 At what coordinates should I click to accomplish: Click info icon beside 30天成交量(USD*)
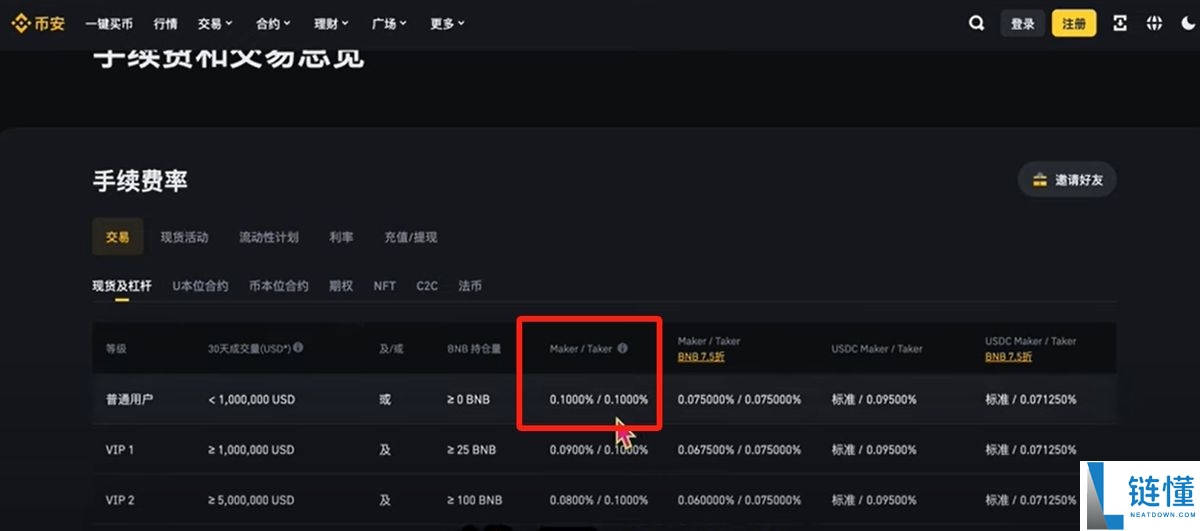(298, 348)
